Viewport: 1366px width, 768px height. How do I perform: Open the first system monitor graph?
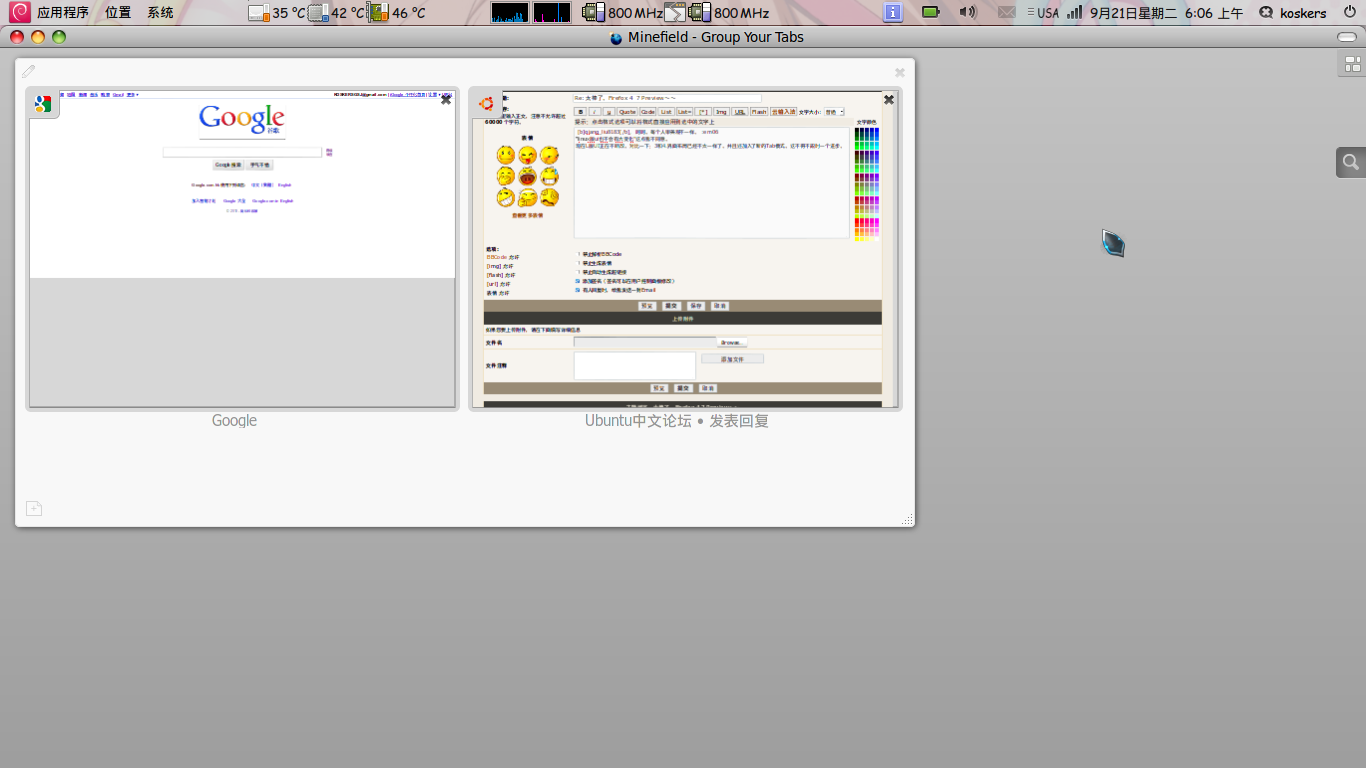510,13
